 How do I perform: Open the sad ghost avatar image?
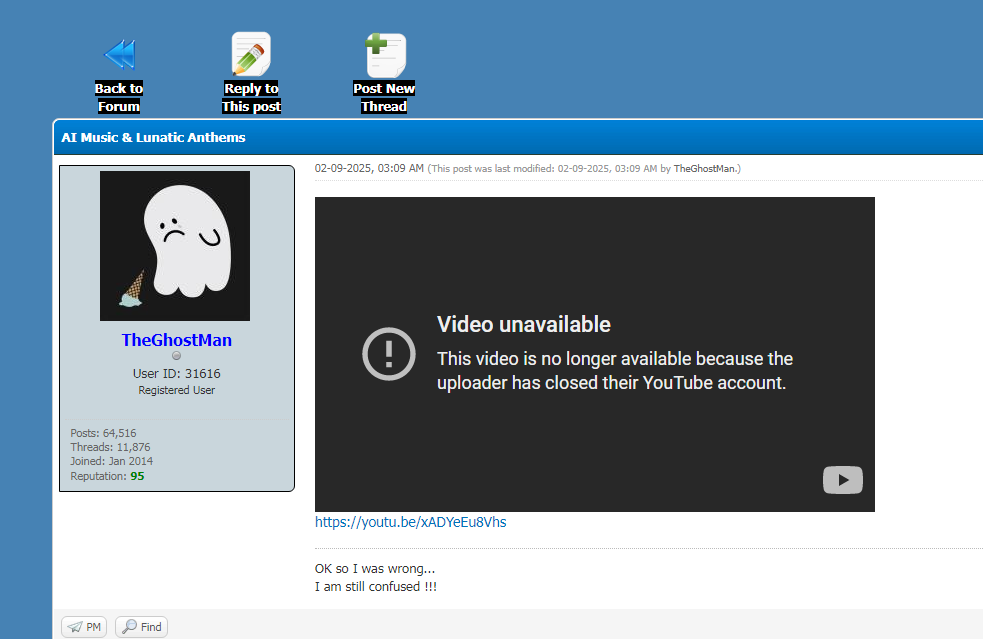point(175,246)
